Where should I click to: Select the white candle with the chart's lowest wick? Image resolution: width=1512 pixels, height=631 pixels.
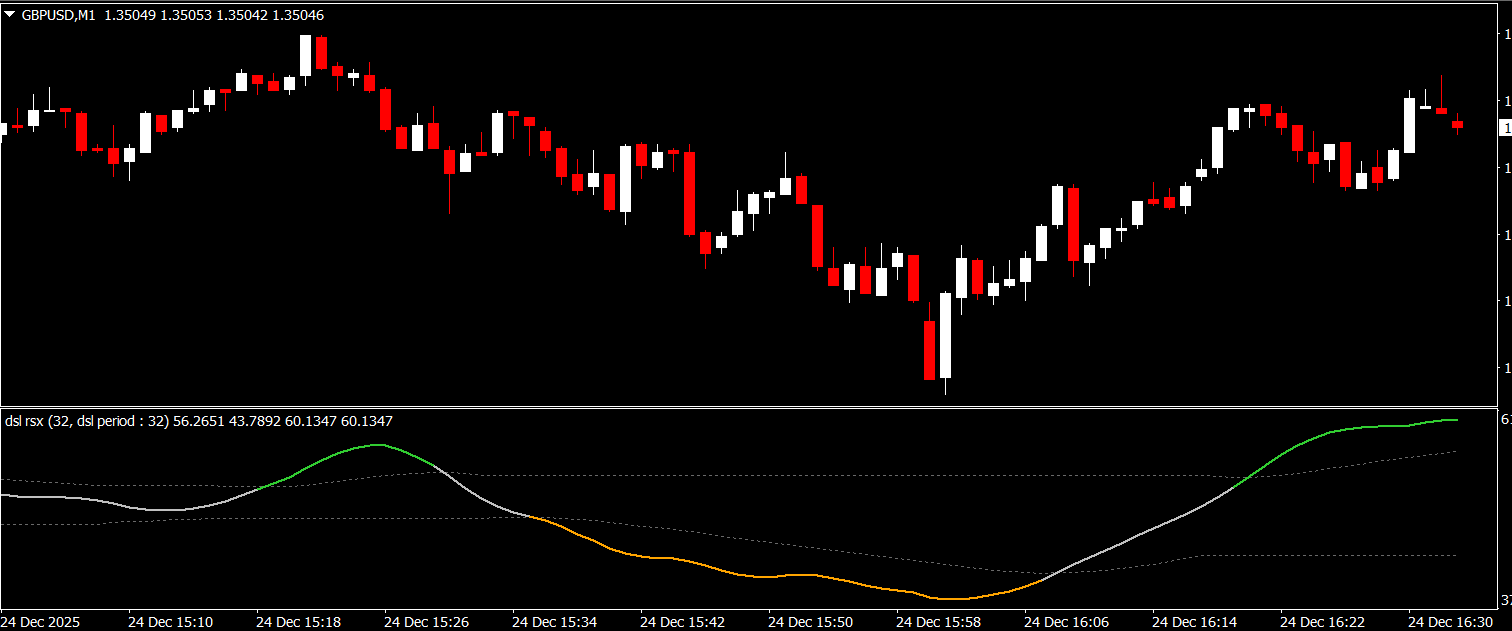[x=945, y=335]
